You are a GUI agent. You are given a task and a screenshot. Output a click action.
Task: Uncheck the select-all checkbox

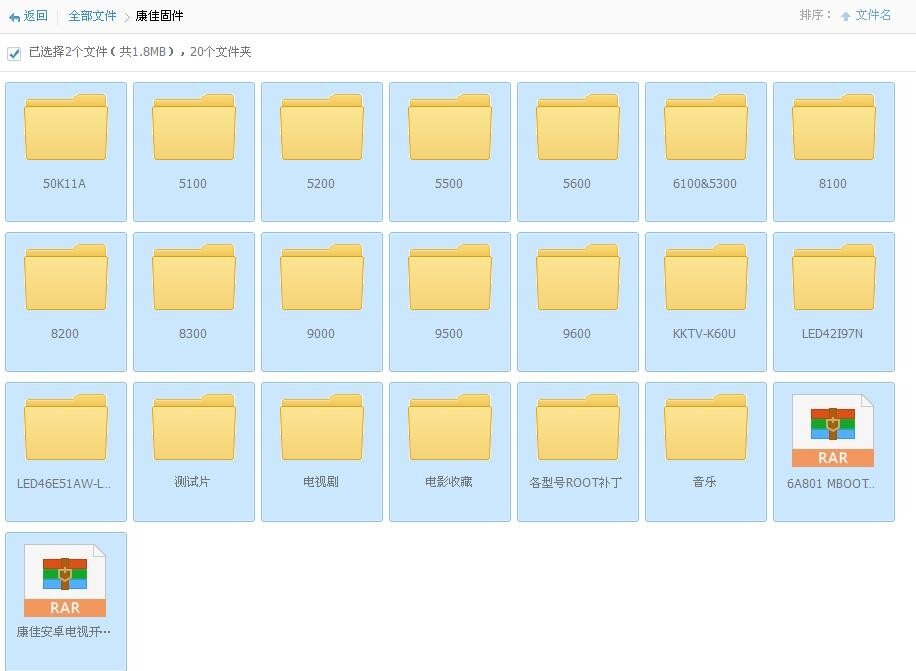(x=14, y=53)
